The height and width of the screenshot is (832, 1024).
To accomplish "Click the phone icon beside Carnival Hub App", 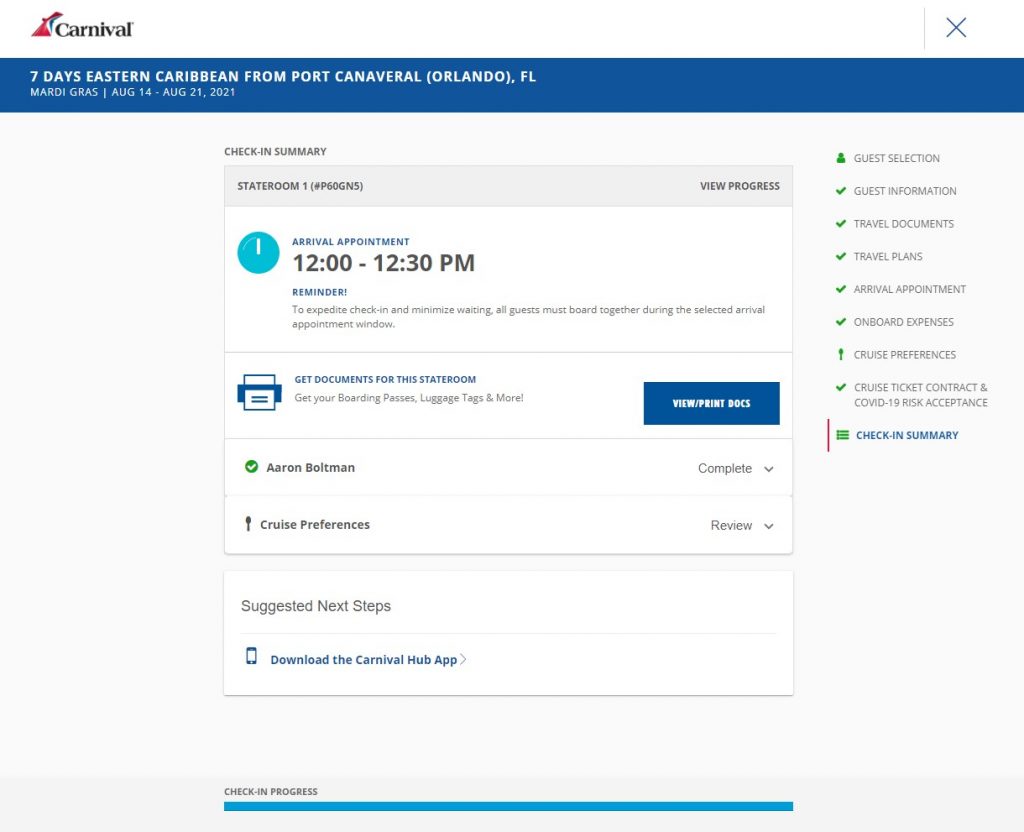I will click(x=251, y=657).
